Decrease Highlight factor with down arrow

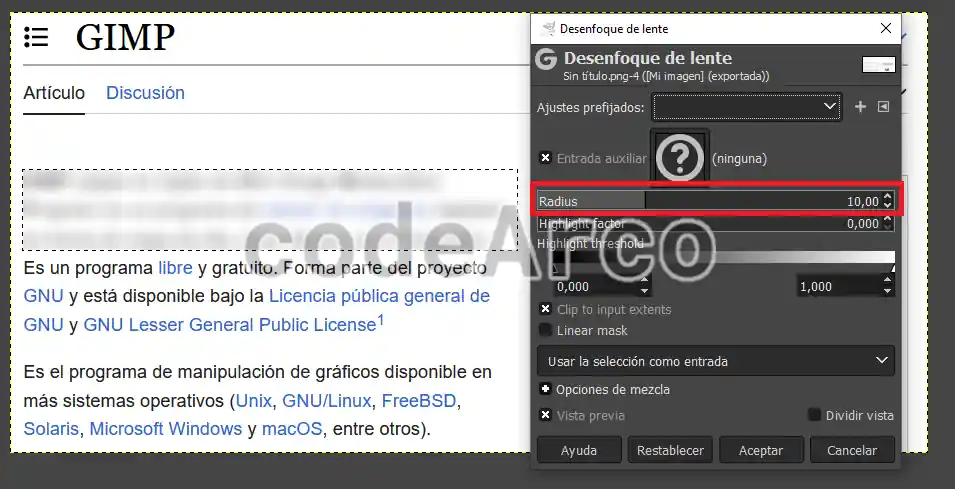(888, 228)
